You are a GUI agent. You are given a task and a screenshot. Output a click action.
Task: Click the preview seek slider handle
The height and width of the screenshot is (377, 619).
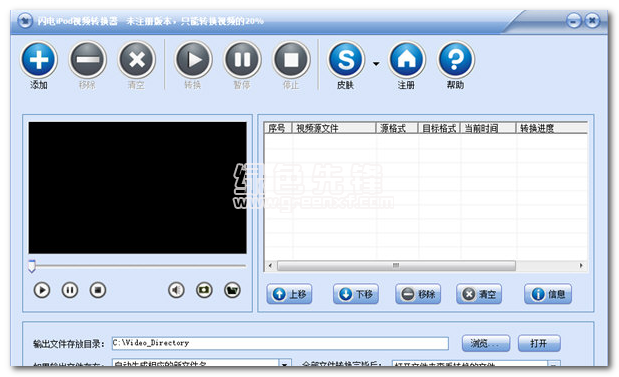click(x=32, y=266)
